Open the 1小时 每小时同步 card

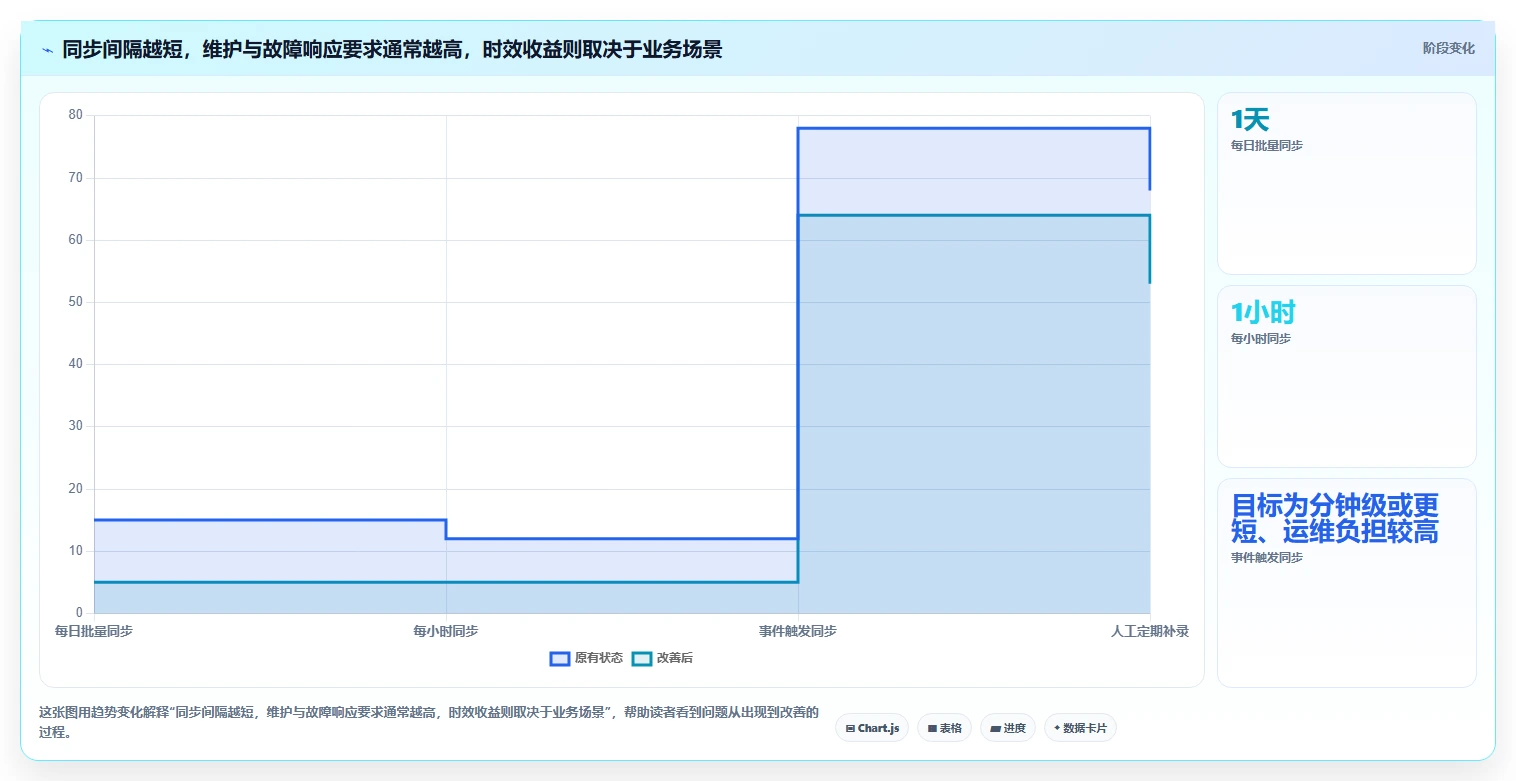click(1346, 376)
